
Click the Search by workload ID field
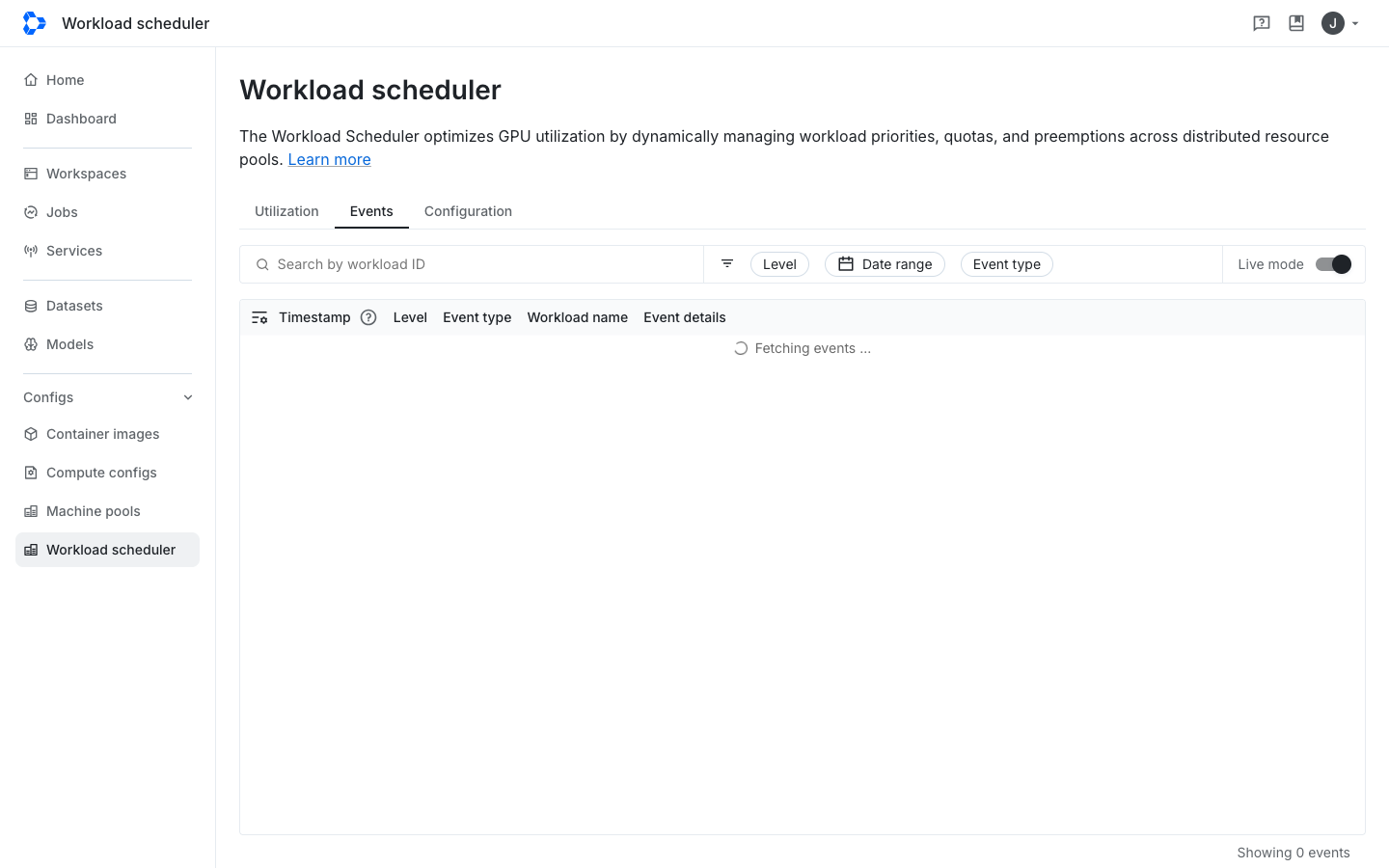(472, 264)
